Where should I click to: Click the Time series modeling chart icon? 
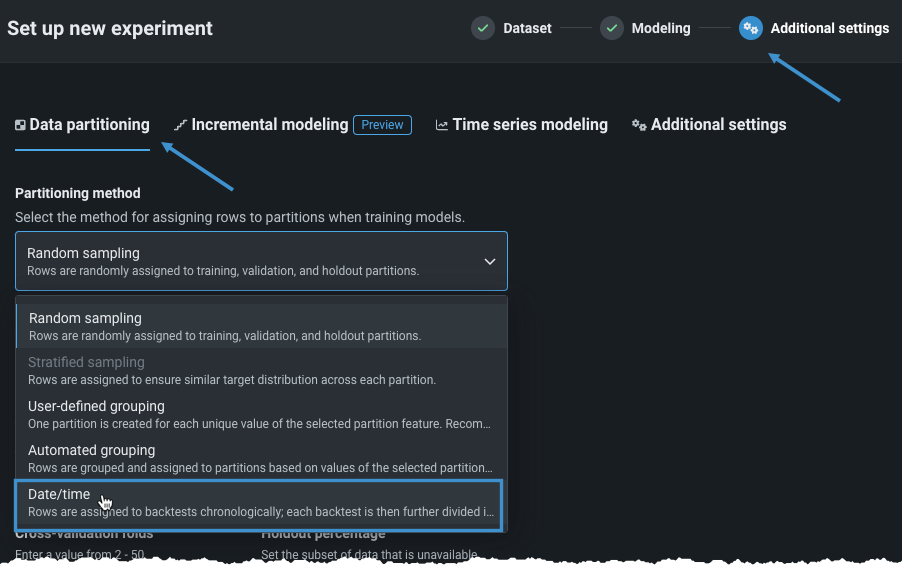441,126
